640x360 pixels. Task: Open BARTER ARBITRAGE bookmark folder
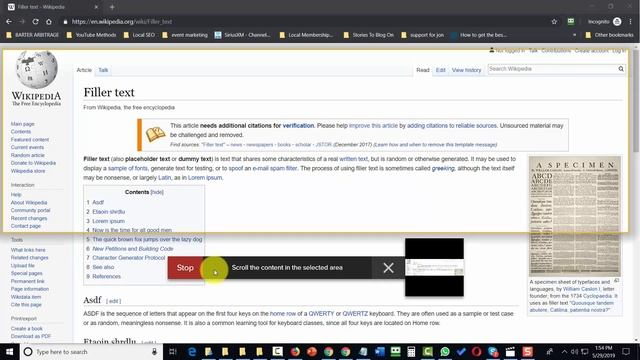click(33, 35)
